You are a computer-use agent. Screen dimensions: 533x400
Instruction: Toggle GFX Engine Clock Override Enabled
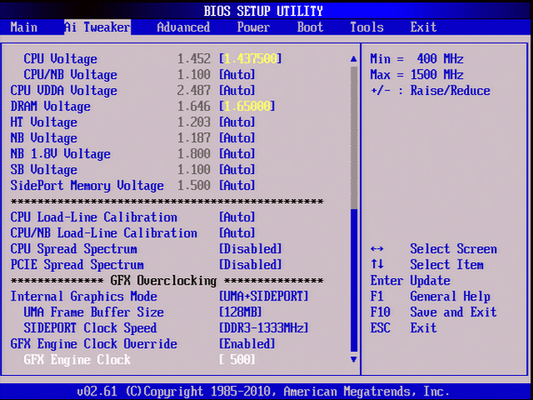(247, 344)
